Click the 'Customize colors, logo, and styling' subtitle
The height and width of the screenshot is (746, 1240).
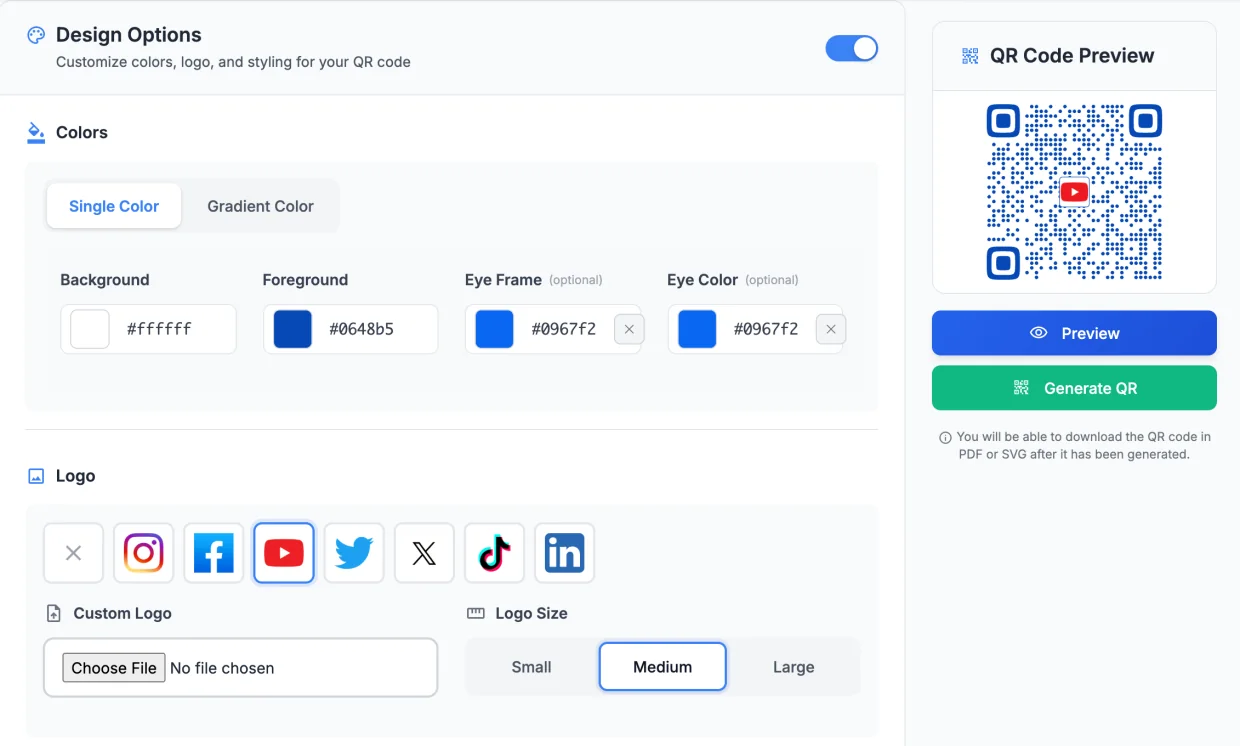click(x=233, y=62)
